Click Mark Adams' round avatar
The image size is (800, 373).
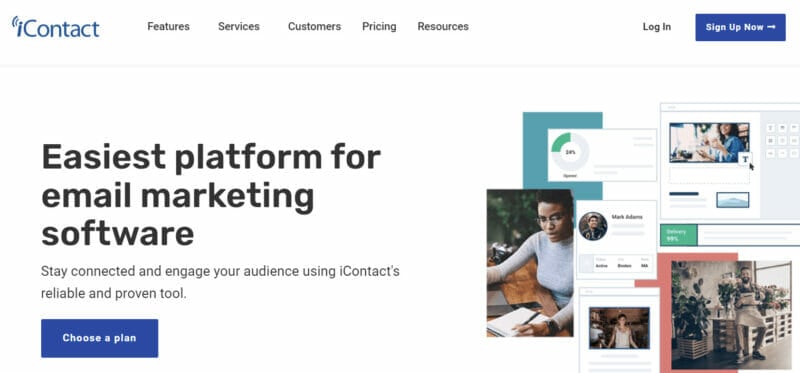[593, 226]
